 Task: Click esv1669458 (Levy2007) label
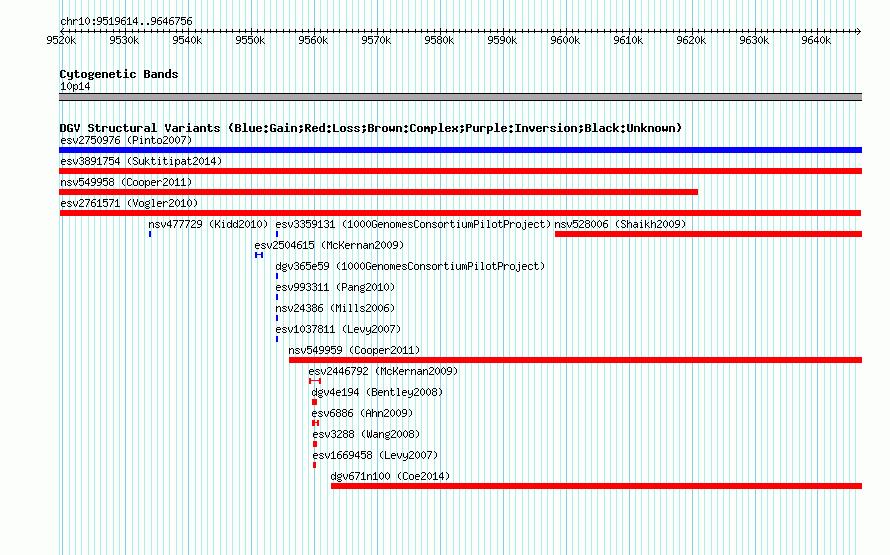(x=375, y=455)
